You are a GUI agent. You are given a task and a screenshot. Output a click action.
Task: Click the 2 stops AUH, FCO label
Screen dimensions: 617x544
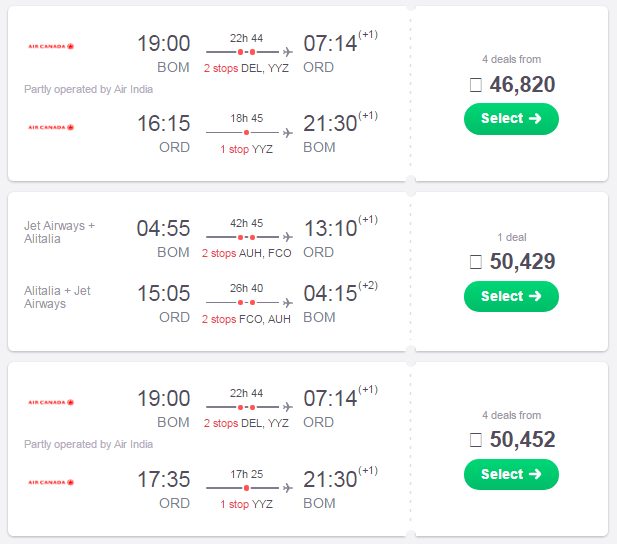(x=246, y=253)
